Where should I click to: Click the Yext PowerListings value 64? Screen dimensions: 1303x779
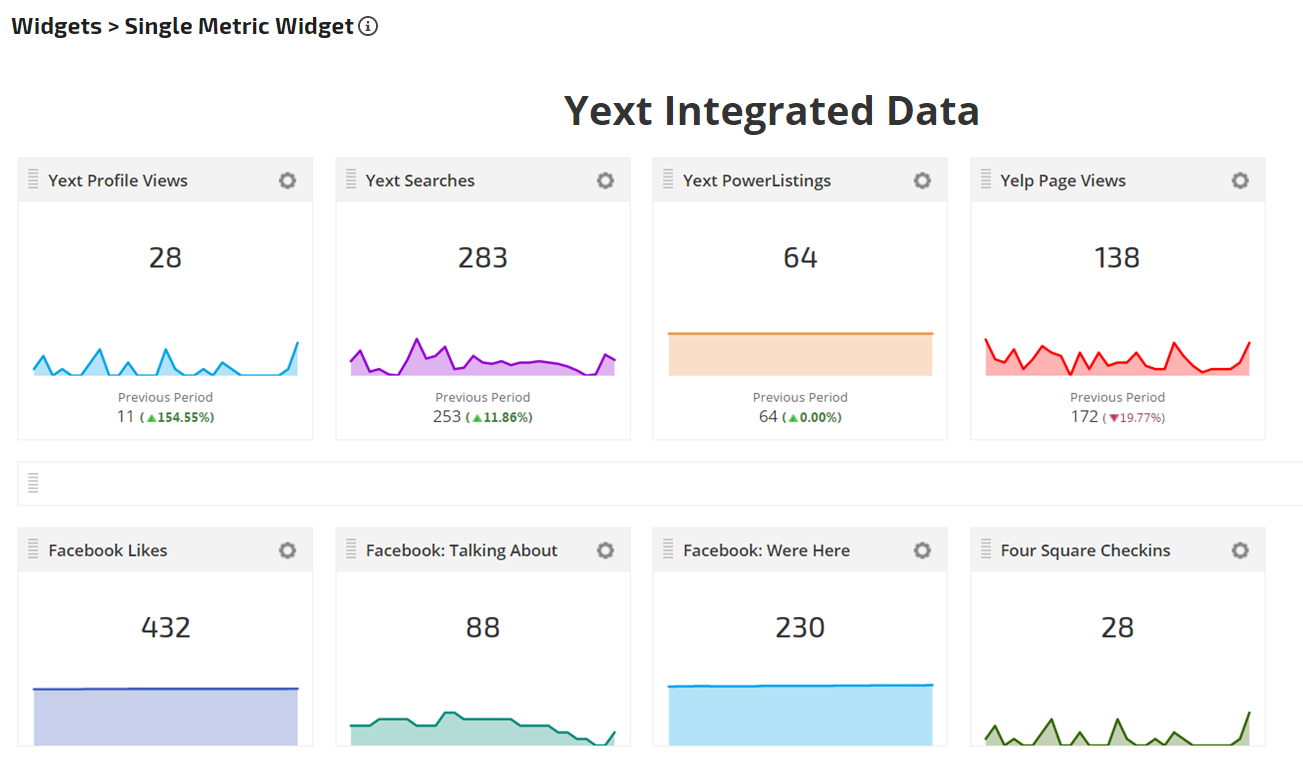pos(800,258)
